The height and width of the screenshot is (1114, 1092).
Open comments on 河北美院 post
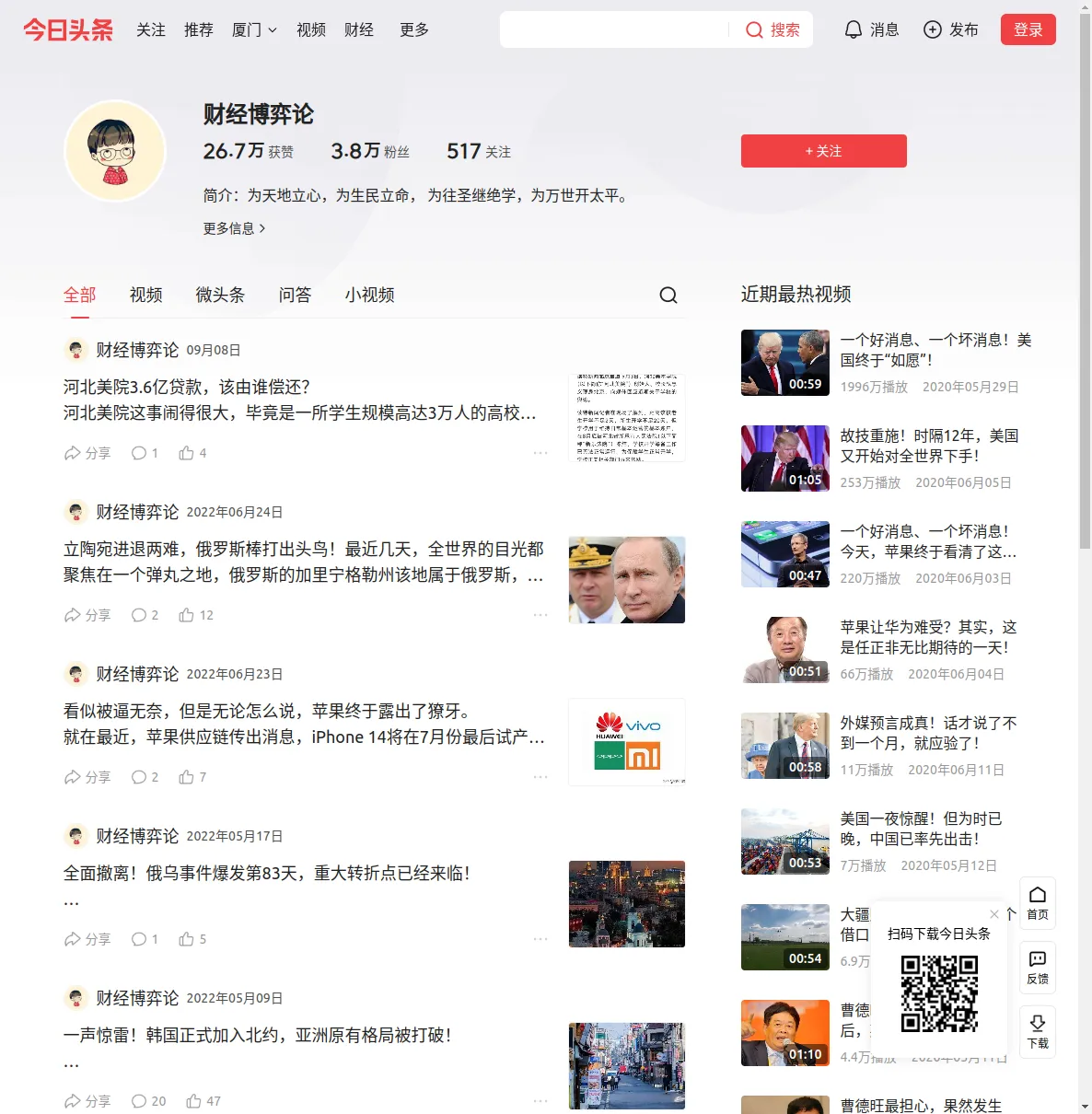click(x=145, y=453)
